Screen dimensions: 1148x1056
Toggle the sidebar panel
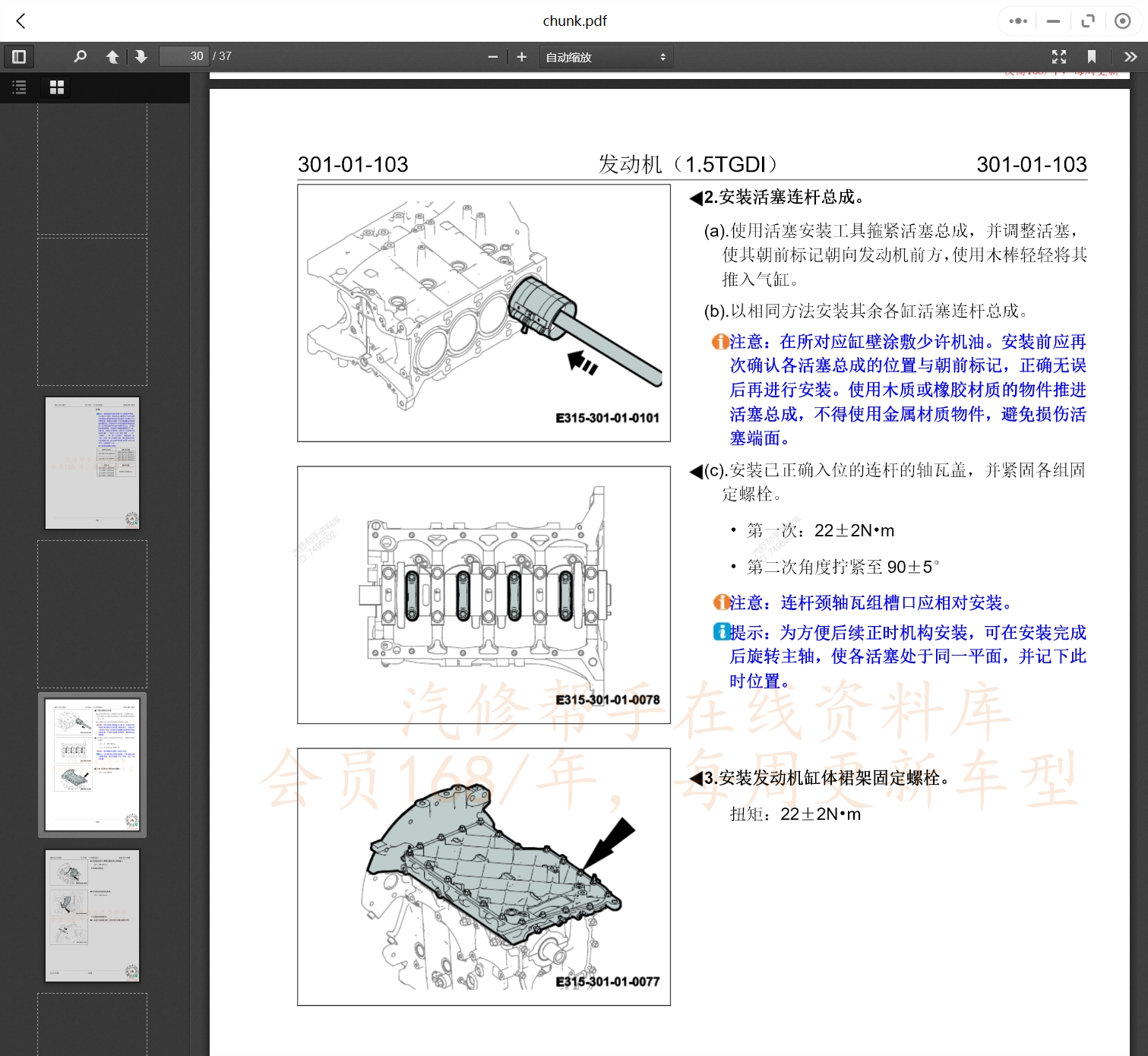click(19, 56)
